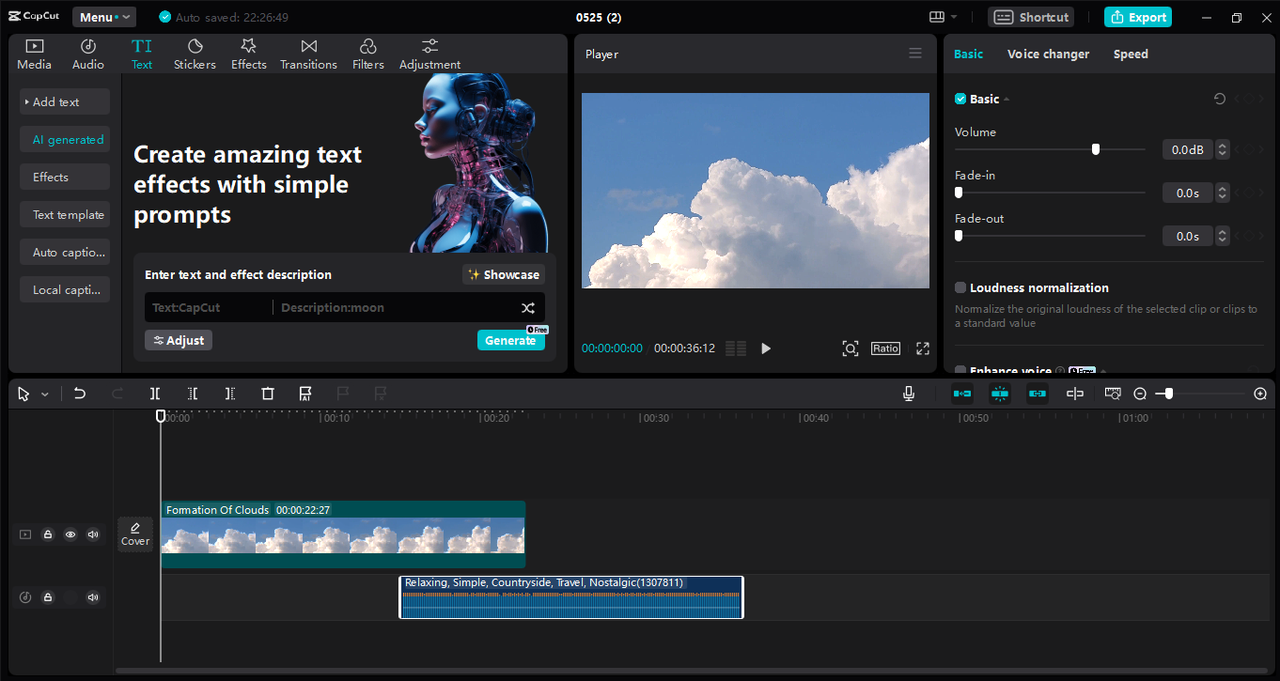
Task: Click the play button in the player
Action: point(766,348)
